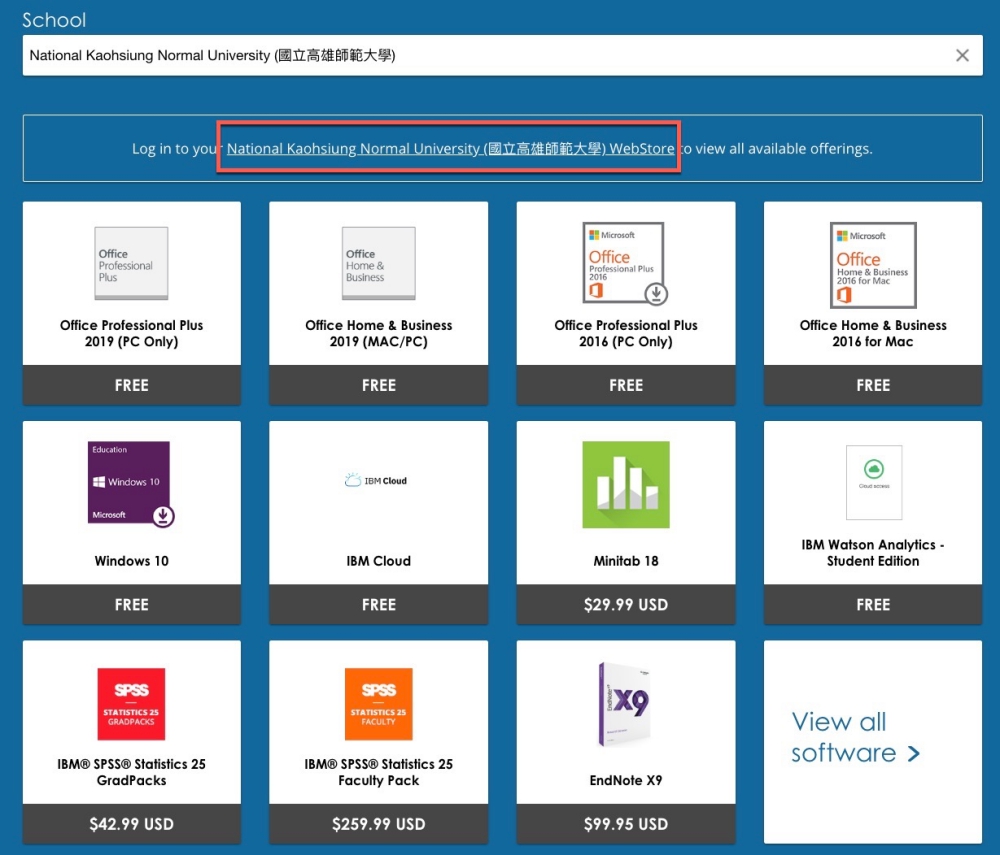This screenshot has height=855, width=1000.
Task: Open the National Kaohsiung Normal University WebStore link
Action: pyautogui.click(x=450, y=149)
